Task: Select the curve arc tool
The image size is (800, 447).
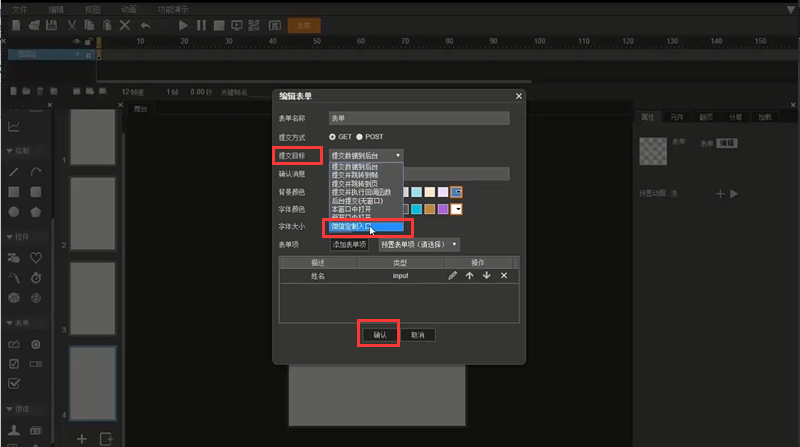Action: point(36,172)
